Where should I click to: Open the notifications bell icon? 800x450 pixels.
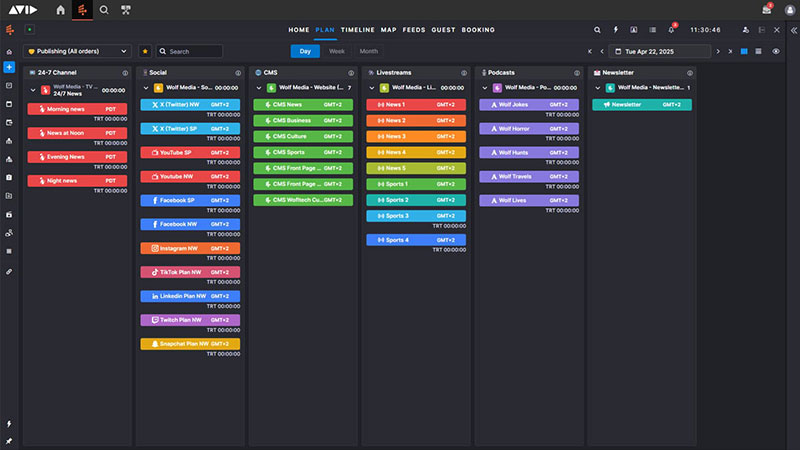click(671, 30)
